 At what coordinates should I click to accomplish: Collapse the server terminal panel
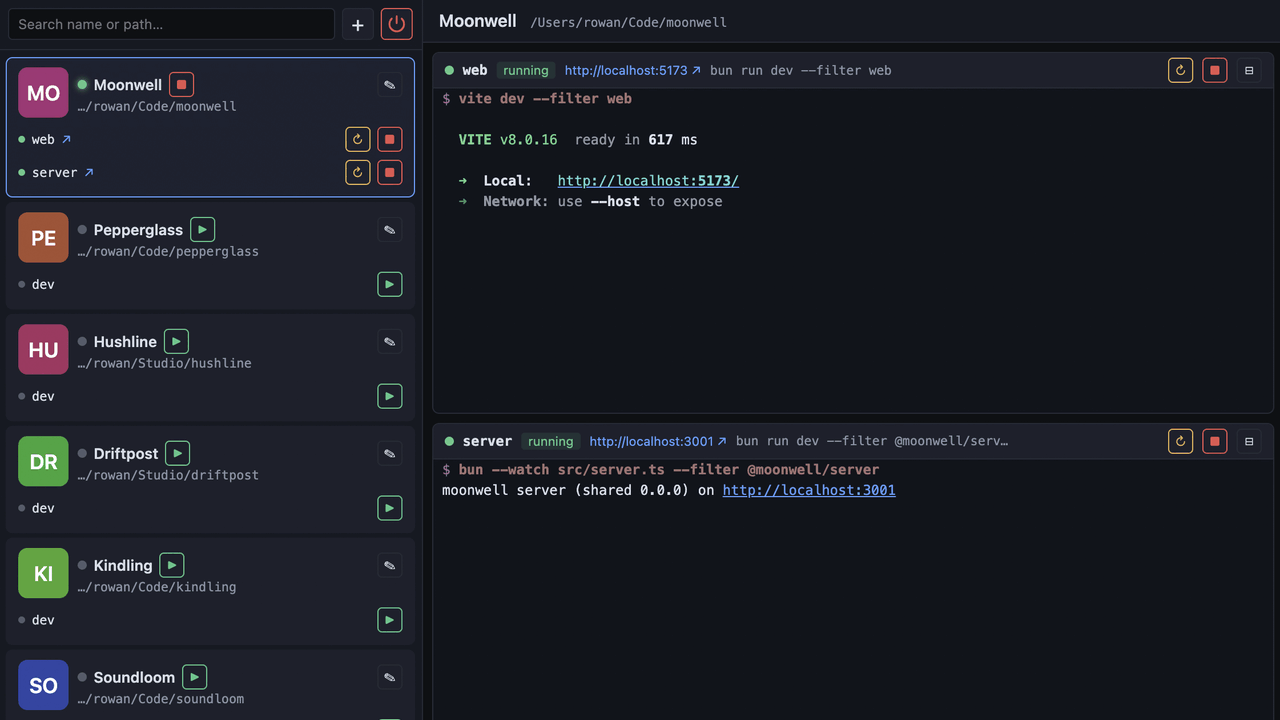1249,441
